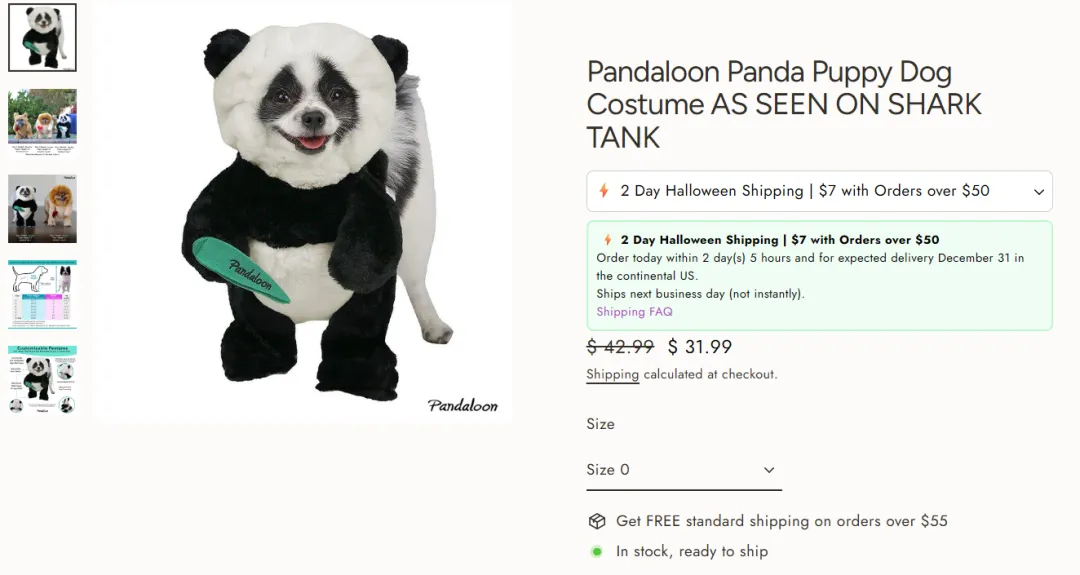Click the Pandaloon logo watermark on image

click(462, 405)
